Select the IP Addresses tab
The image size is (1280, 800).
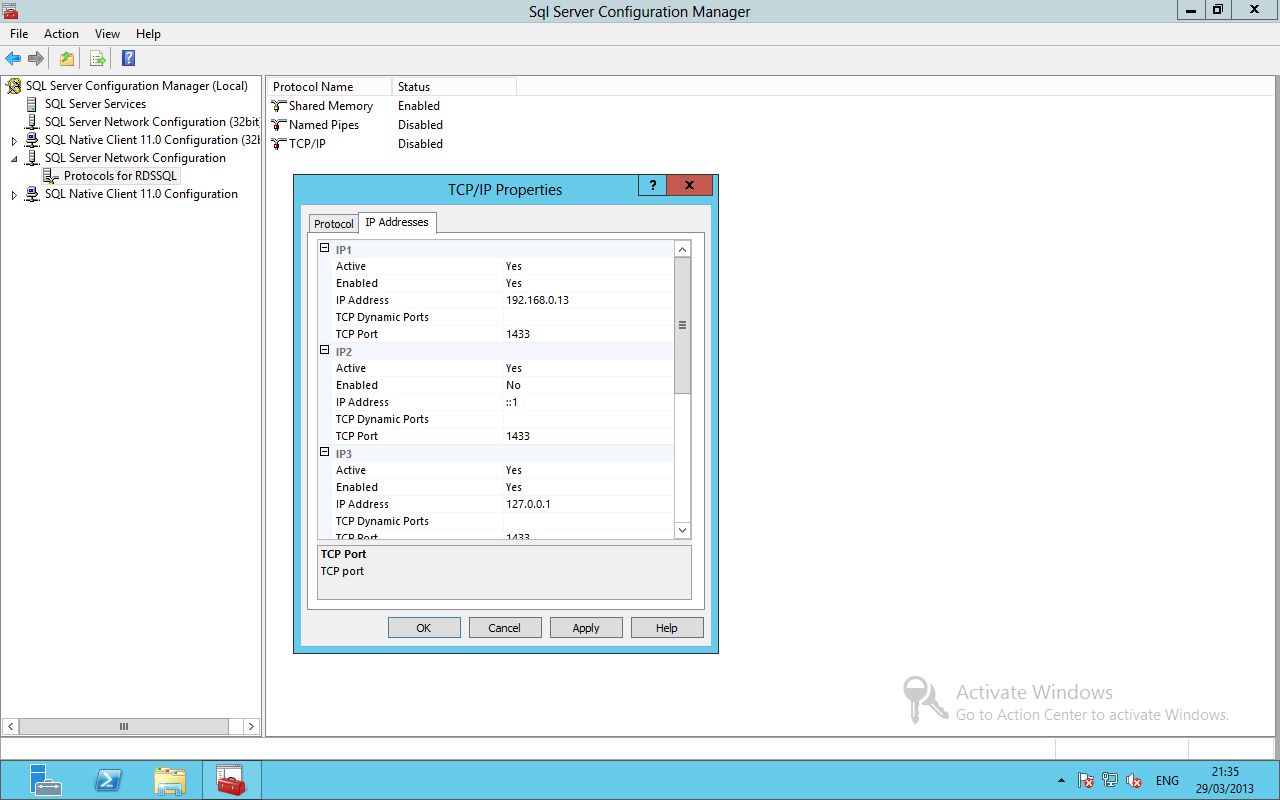tap(397, 222)
